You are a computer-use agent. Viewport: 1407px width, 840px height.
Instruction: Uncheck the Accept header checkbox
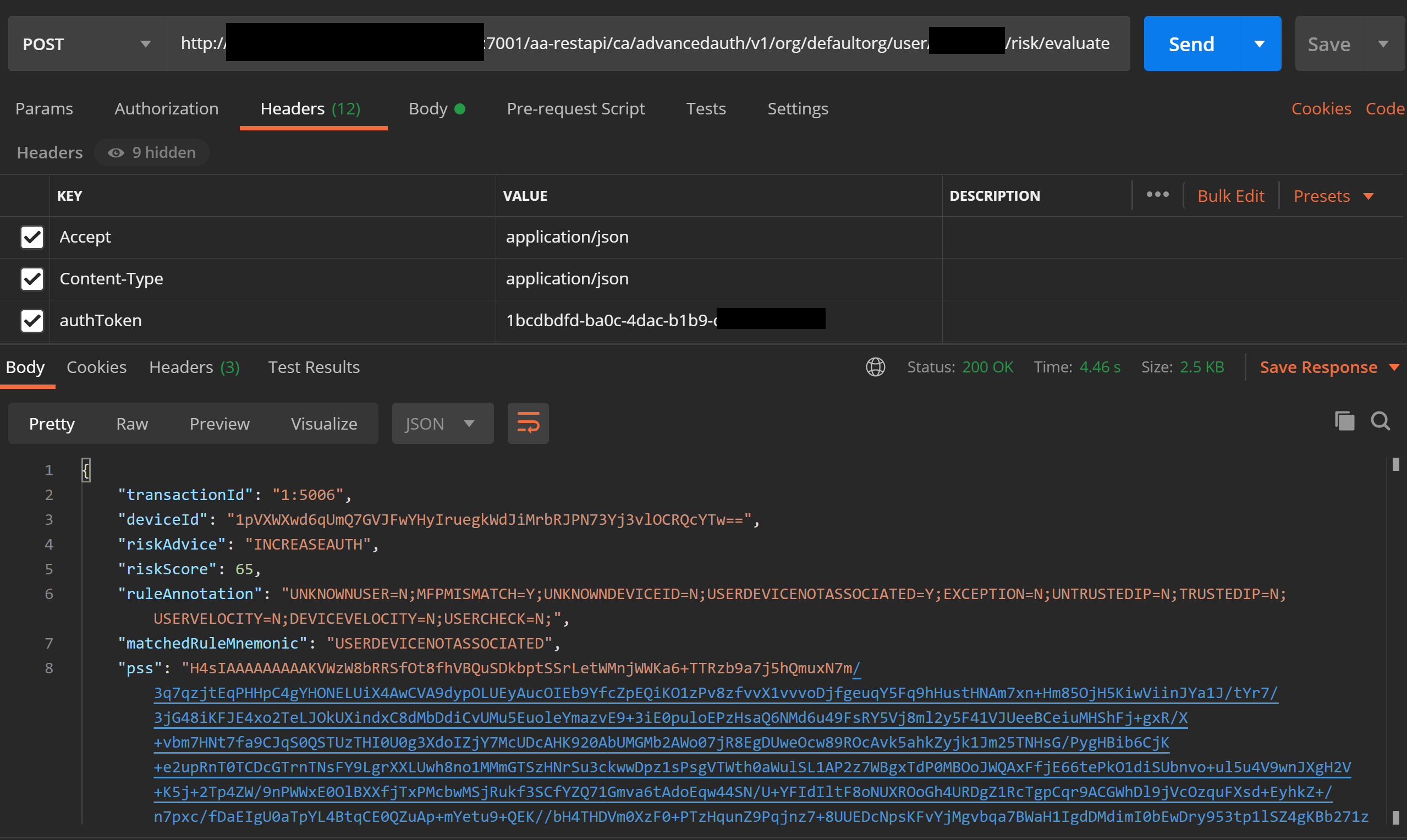32,237
